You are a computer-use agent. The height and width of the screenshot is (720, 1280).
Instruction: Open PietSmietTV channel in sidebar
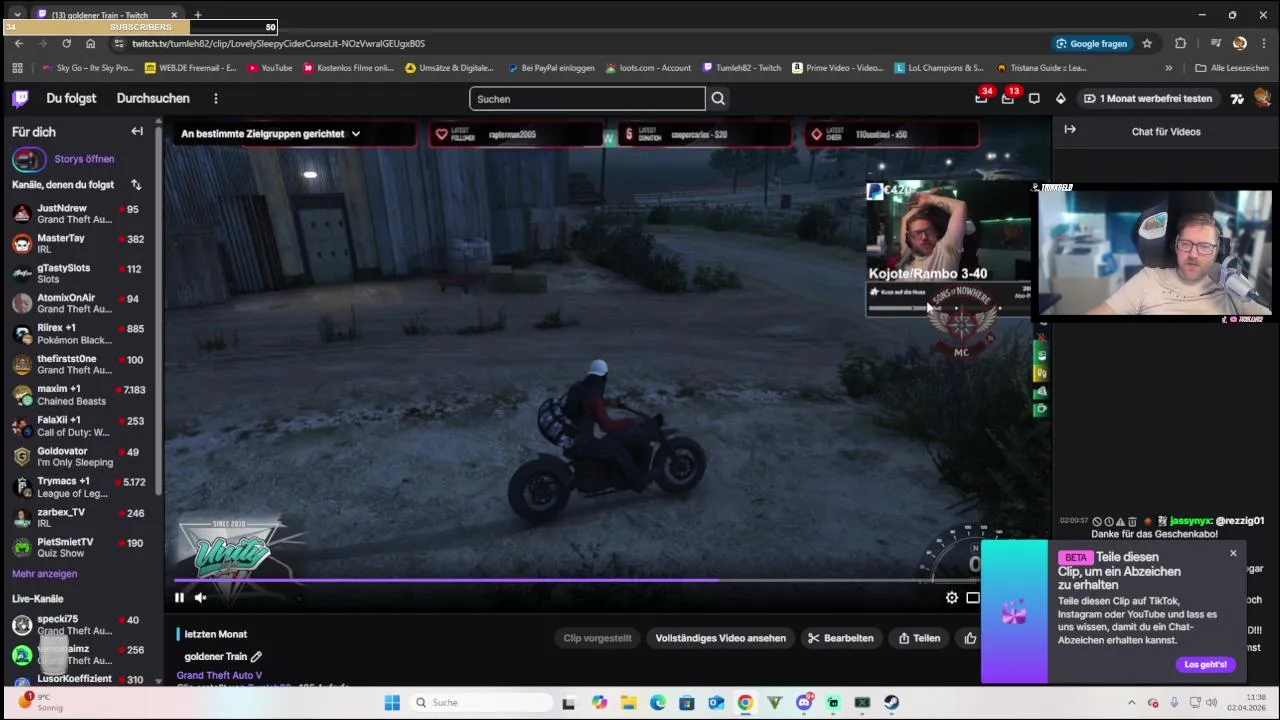point(78,548)
